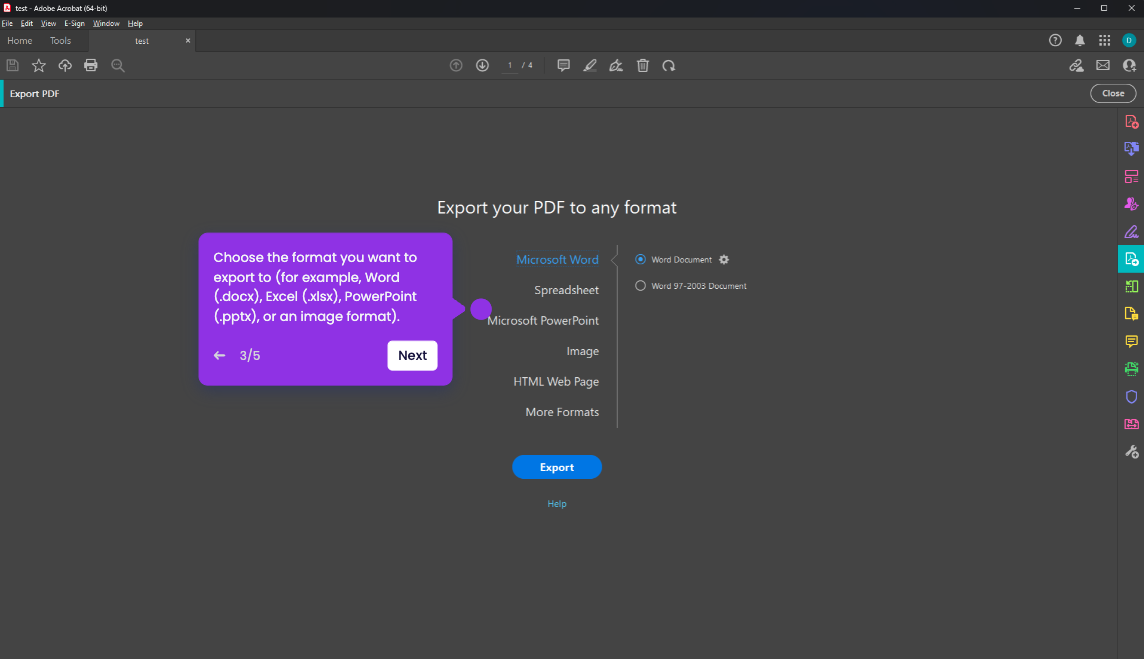This screenshot has width=1144, height=659.
Task: Select Microsoft Word export format
Action: pos(557,259)
